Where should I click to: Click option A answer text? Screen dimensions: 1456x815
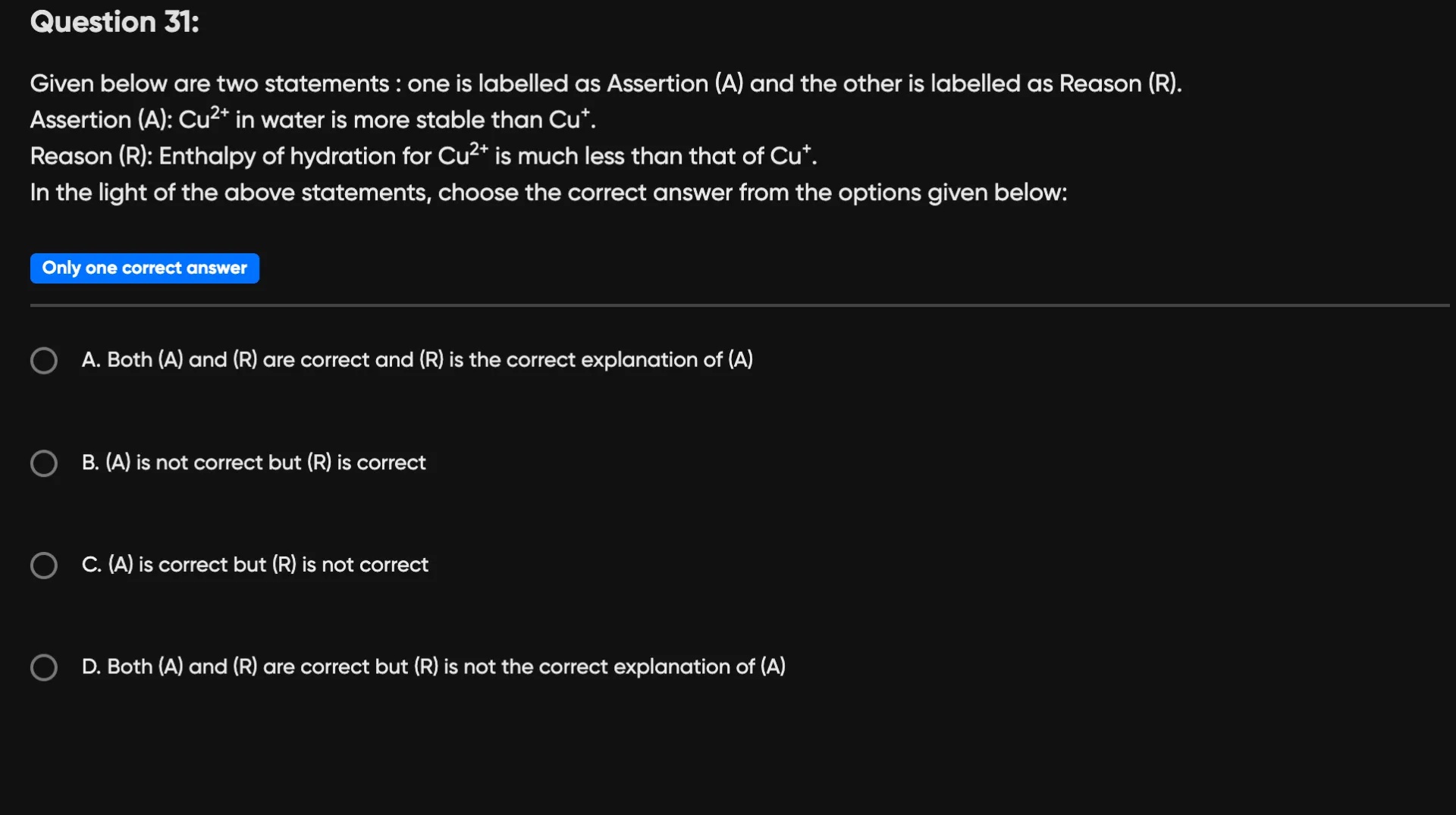417,360
